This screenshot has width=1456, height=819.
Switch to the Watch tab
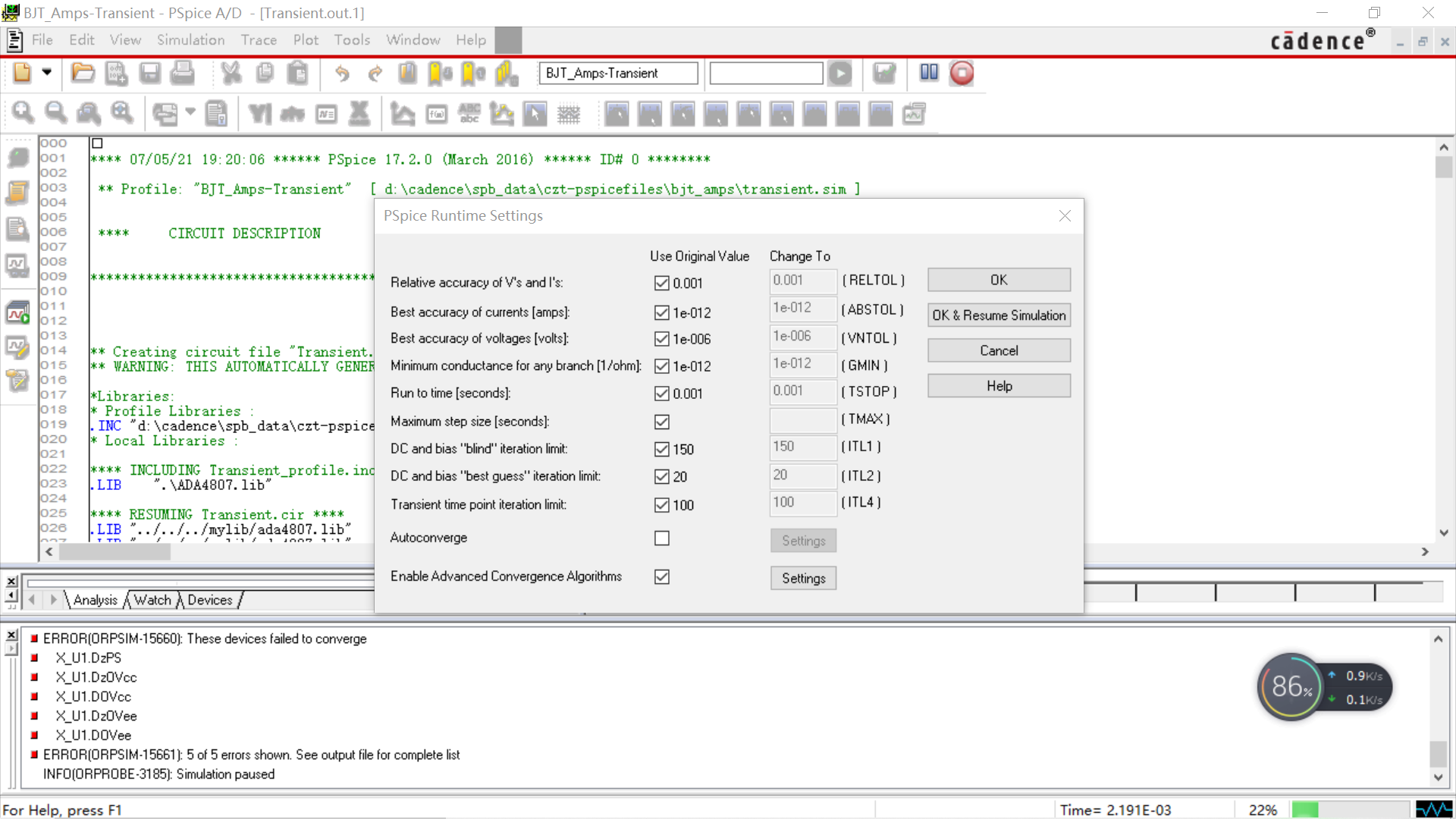coord(152,600)
